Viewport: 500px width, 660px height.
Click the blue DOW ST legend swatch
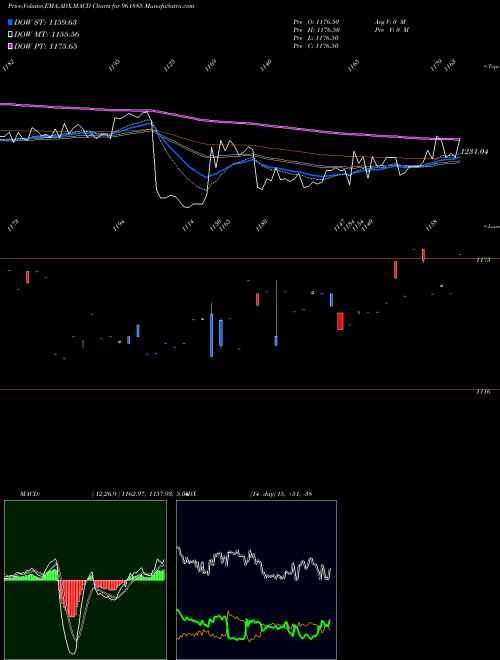click(11, 22)
